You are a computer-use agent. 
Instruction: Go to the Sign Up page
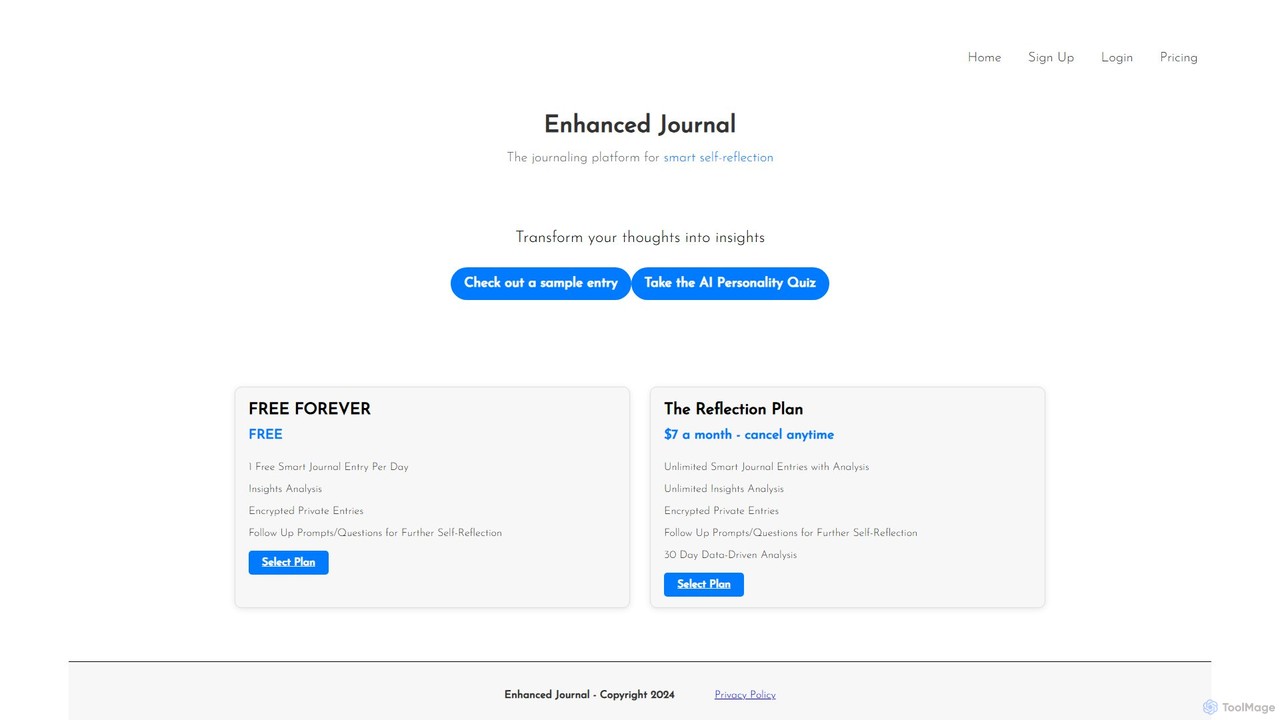coord(1051,57)
